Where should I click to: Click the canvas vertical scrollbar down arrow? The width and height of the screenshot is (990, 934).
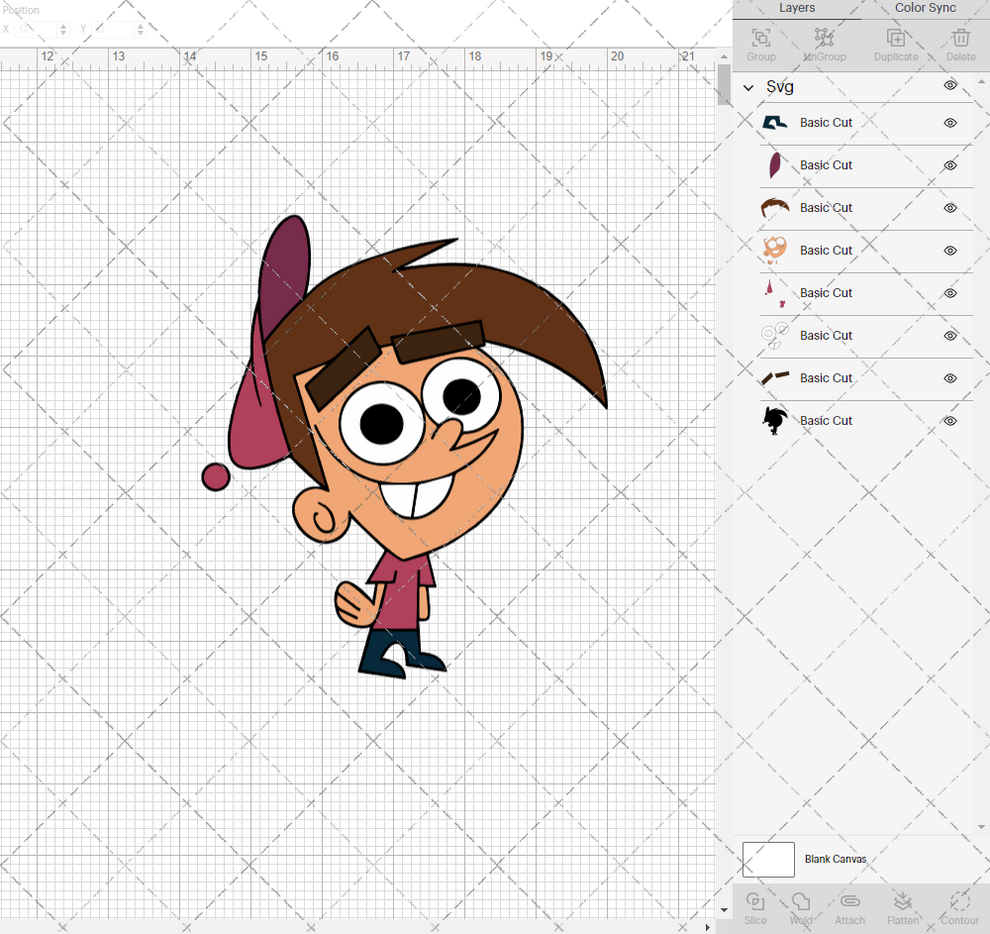coord(723,910)
